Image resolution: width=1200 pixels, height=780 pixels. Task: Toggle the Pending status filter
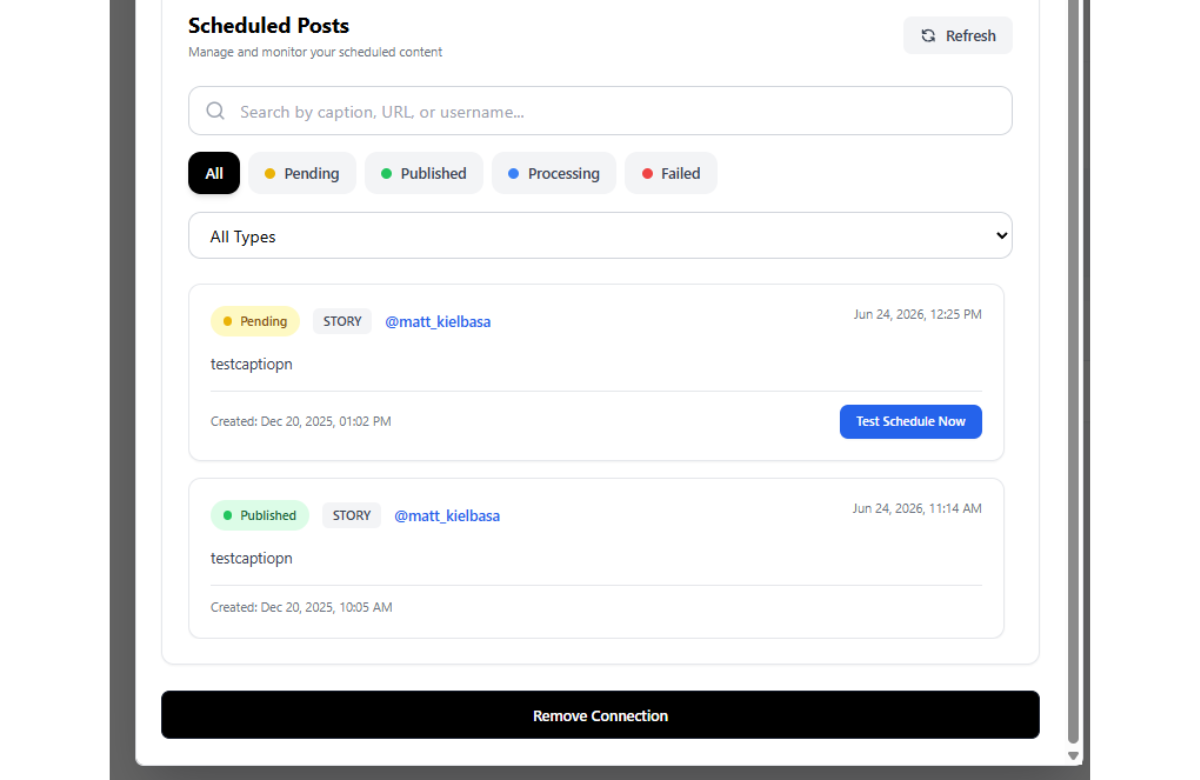pyautogui.click(x=302, y=173)
